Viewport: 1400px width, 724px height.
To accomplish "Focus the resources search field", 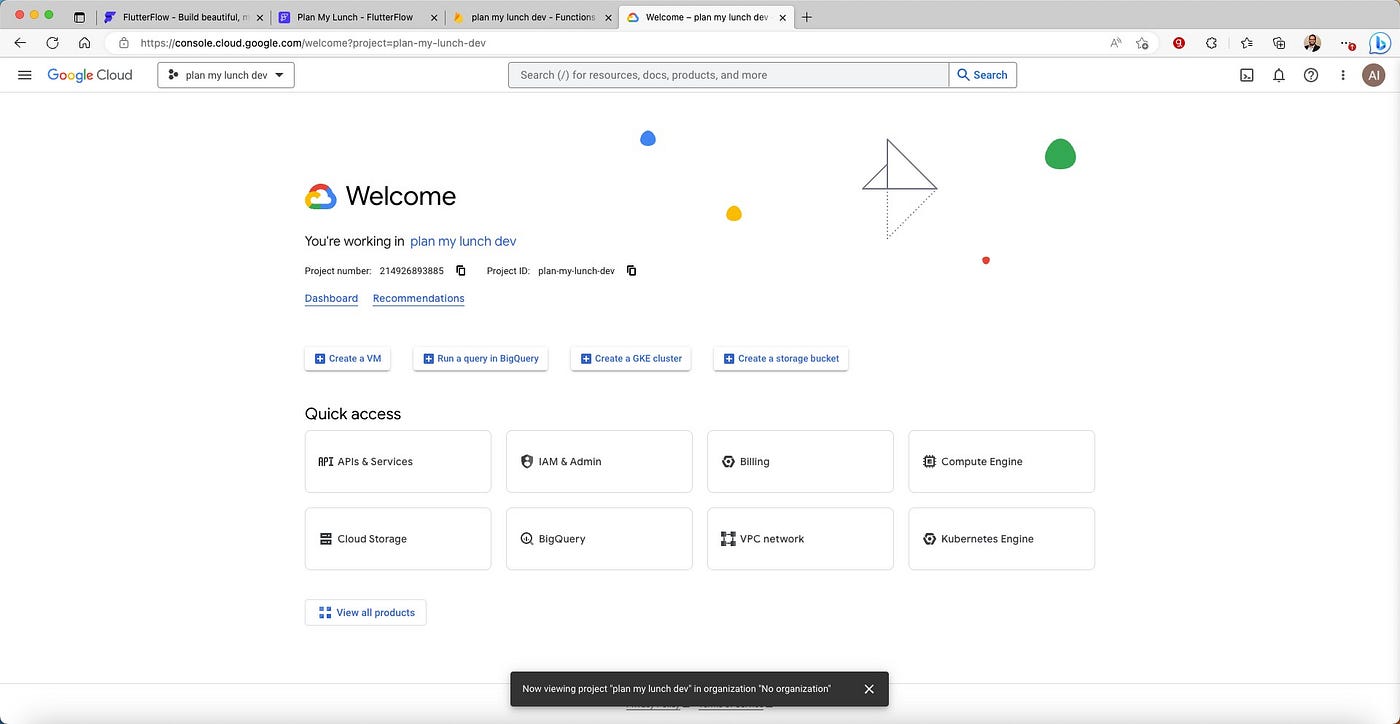I will [x=728, y=75].
